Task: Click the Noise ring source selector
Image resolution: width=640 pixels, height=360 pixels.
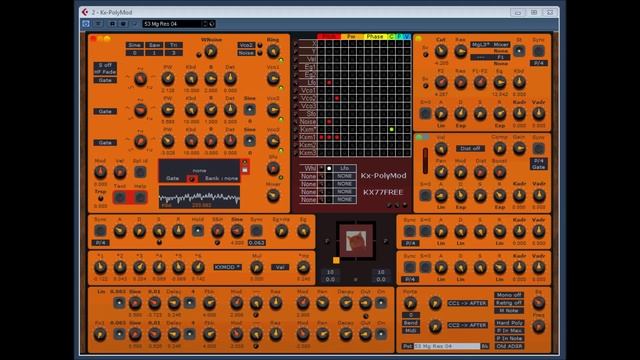Action: (246, 53)
